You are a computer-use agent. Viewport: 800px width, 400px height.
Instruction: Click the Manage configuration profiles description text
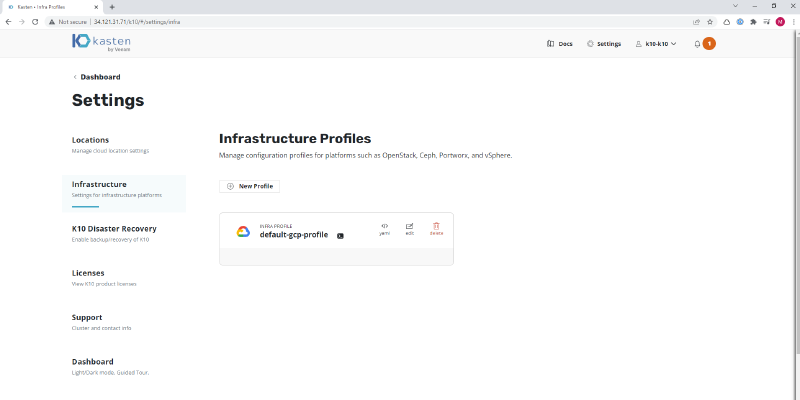pos(365,156)
